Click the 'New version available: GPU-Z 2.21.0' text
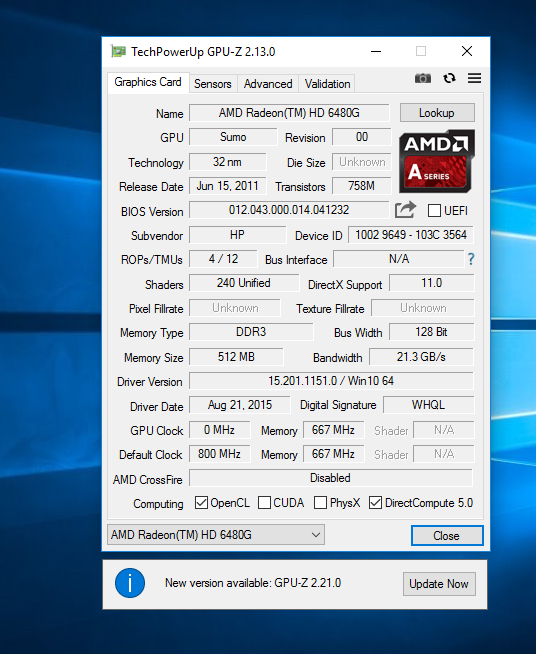 point(253,583)
